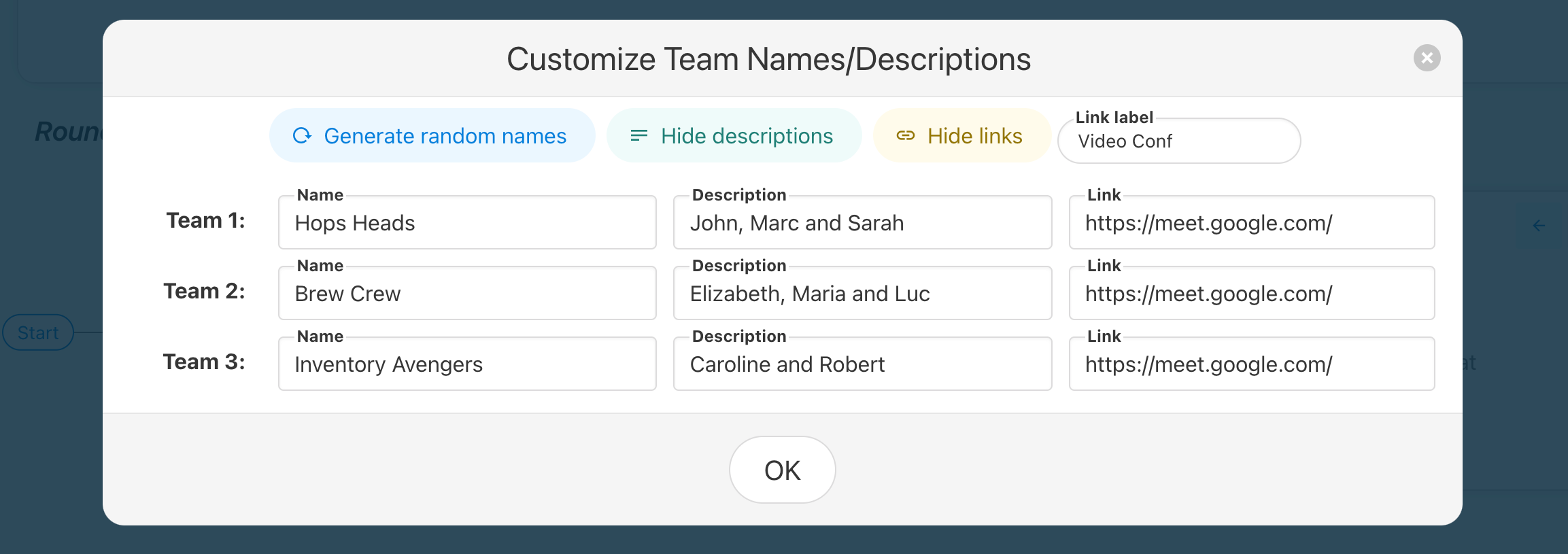The image size is (1568, 554).
Task: Select the Team 1 name field Hops Heads
Action: [x=467, y=222]
